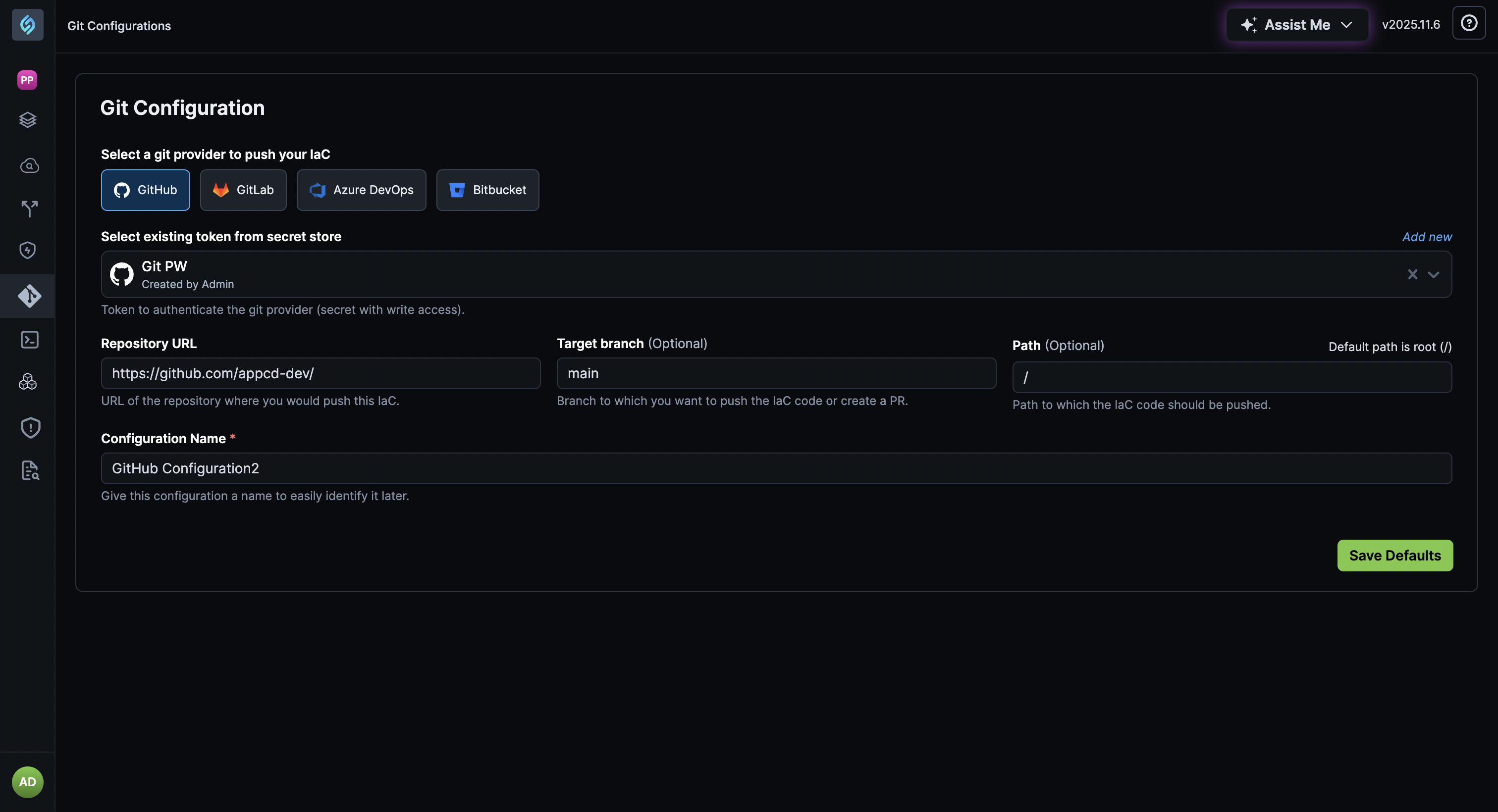Choose Bitbucket as the git provider
1498x812 pixels.
tap(487, 190)
